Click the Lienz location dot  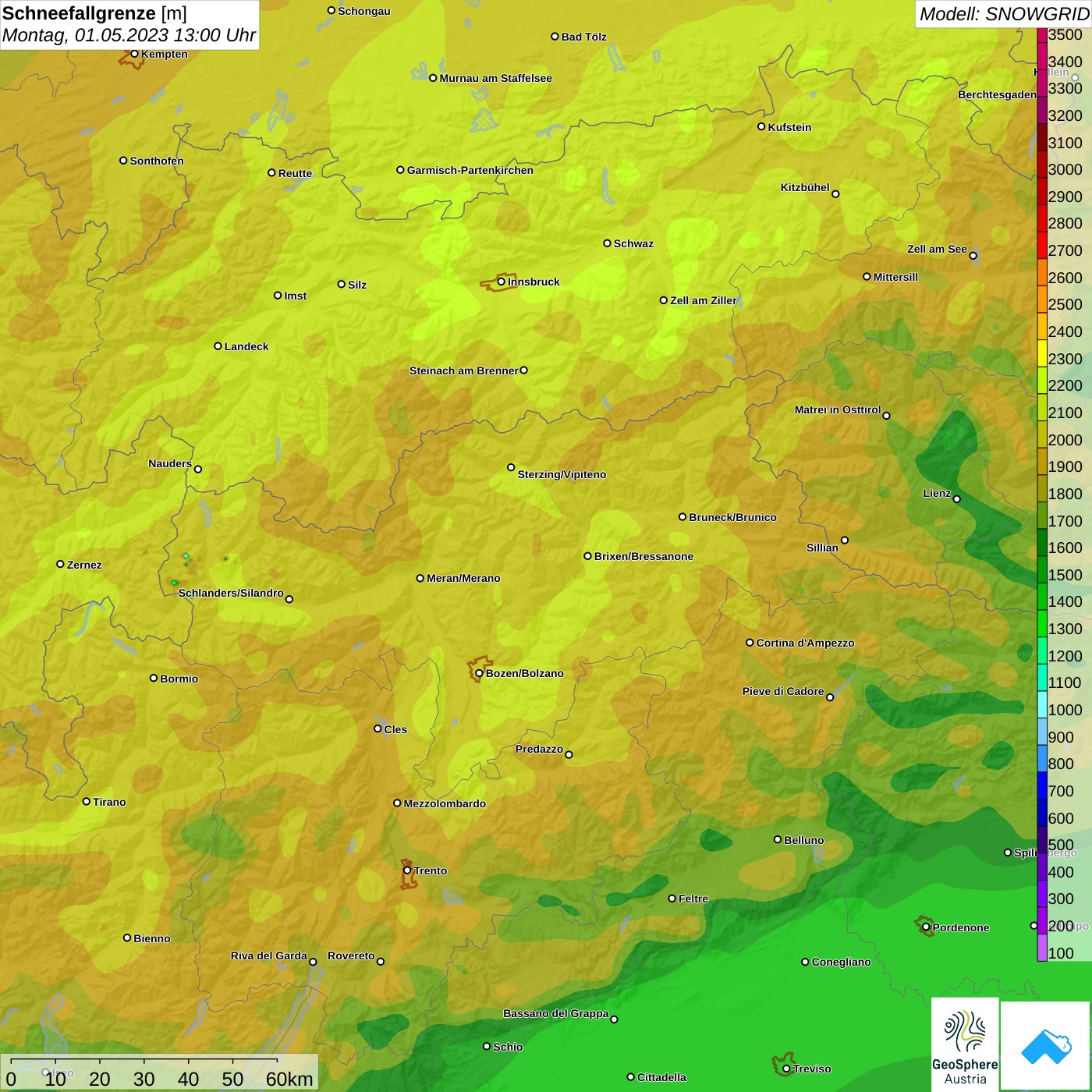957,499
